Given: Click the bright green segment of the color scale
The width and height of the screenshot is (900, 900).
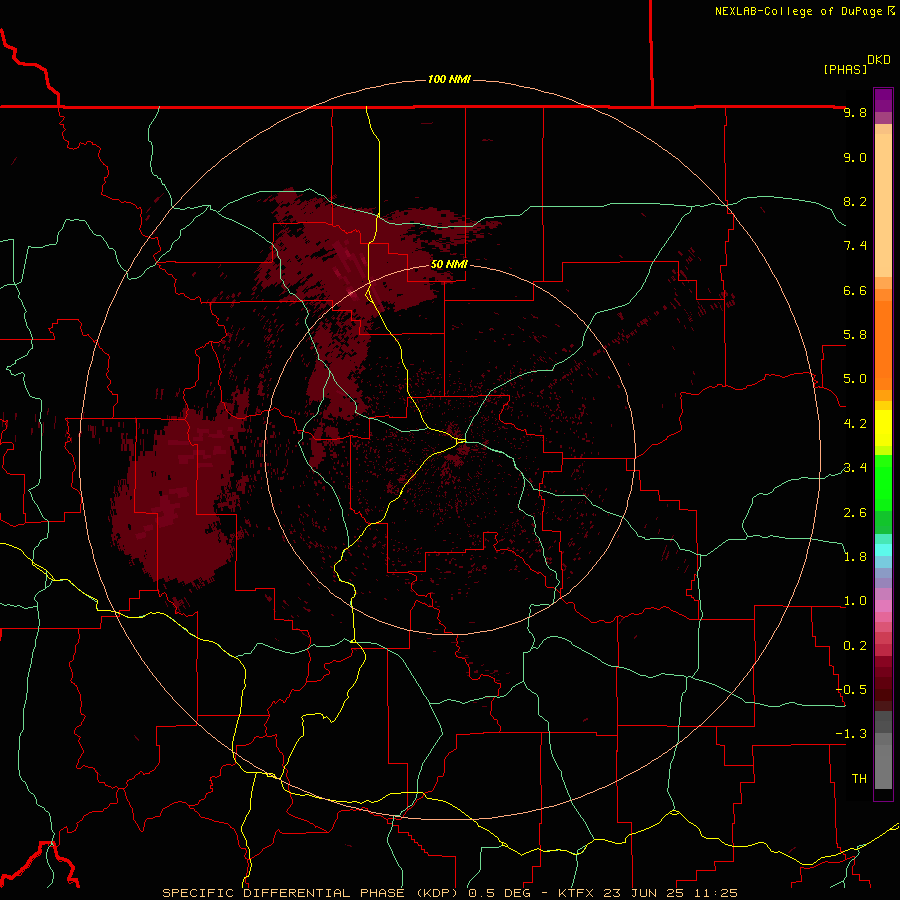Looking at the screenshot, I should point(883,482).
